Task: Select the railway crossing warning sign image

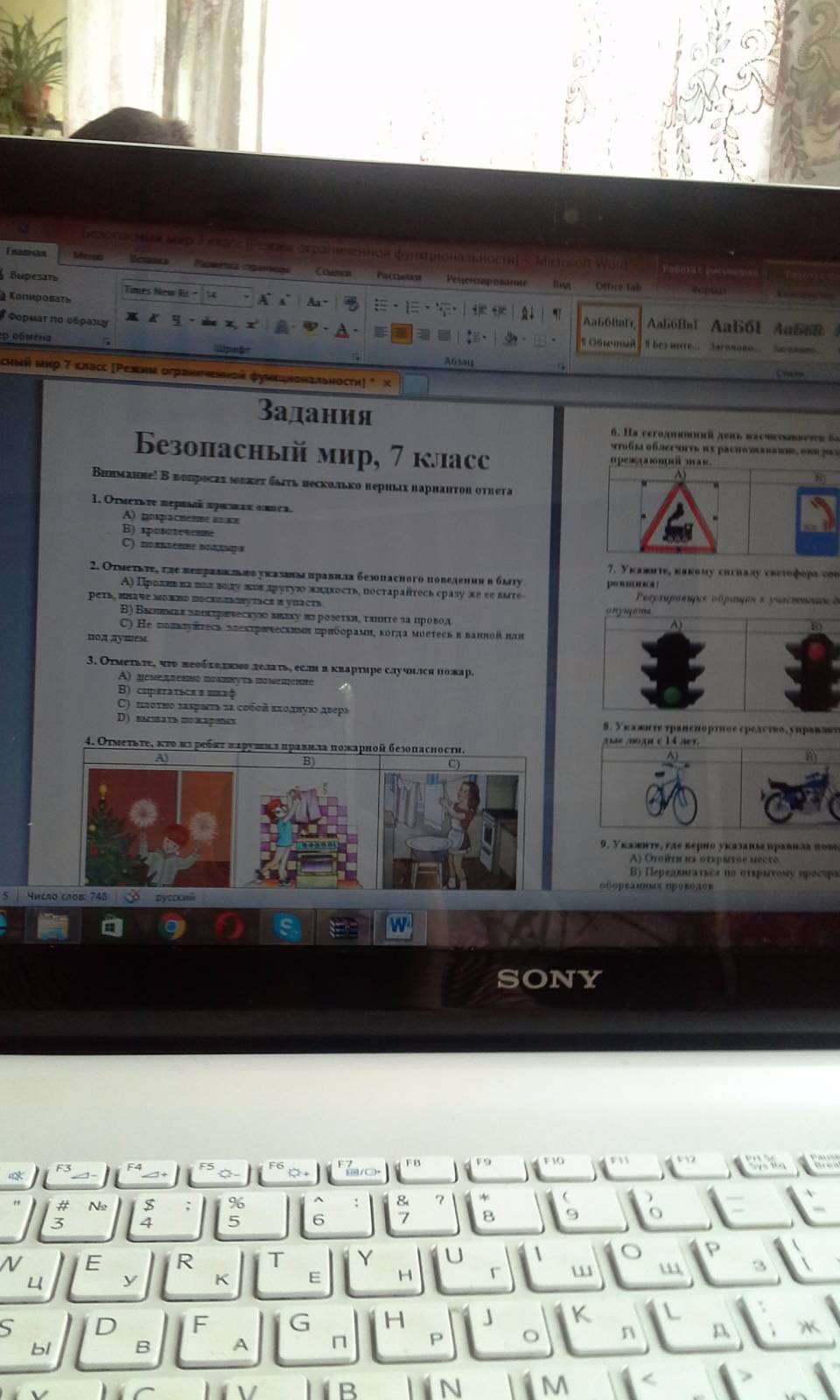Action: [x=680, y=516]
